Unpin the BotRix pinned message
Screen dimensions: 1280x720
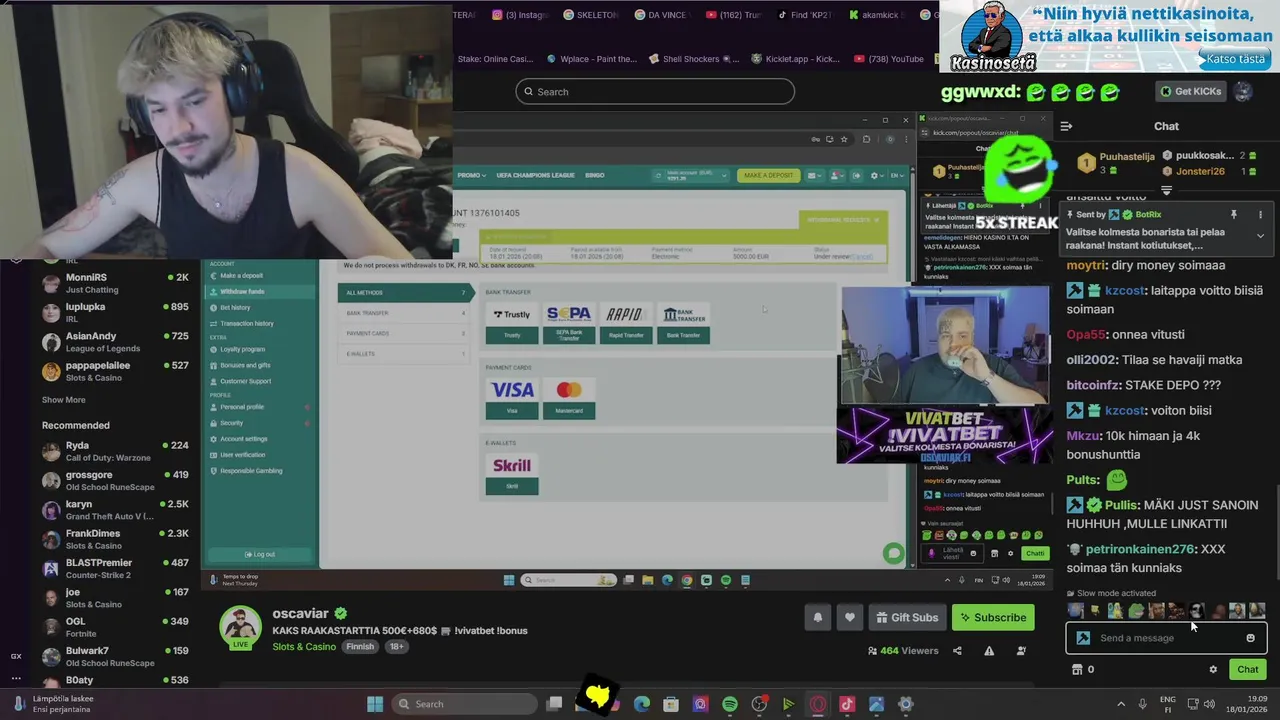[1234, 215]
